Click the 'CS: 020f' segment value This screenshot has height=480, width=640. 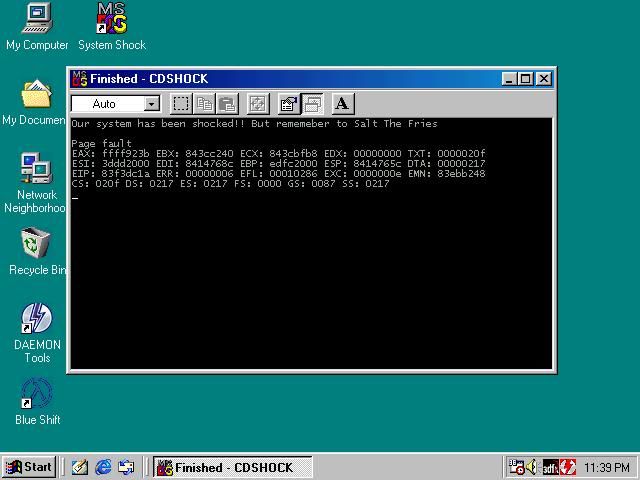(x=95, y=184)
